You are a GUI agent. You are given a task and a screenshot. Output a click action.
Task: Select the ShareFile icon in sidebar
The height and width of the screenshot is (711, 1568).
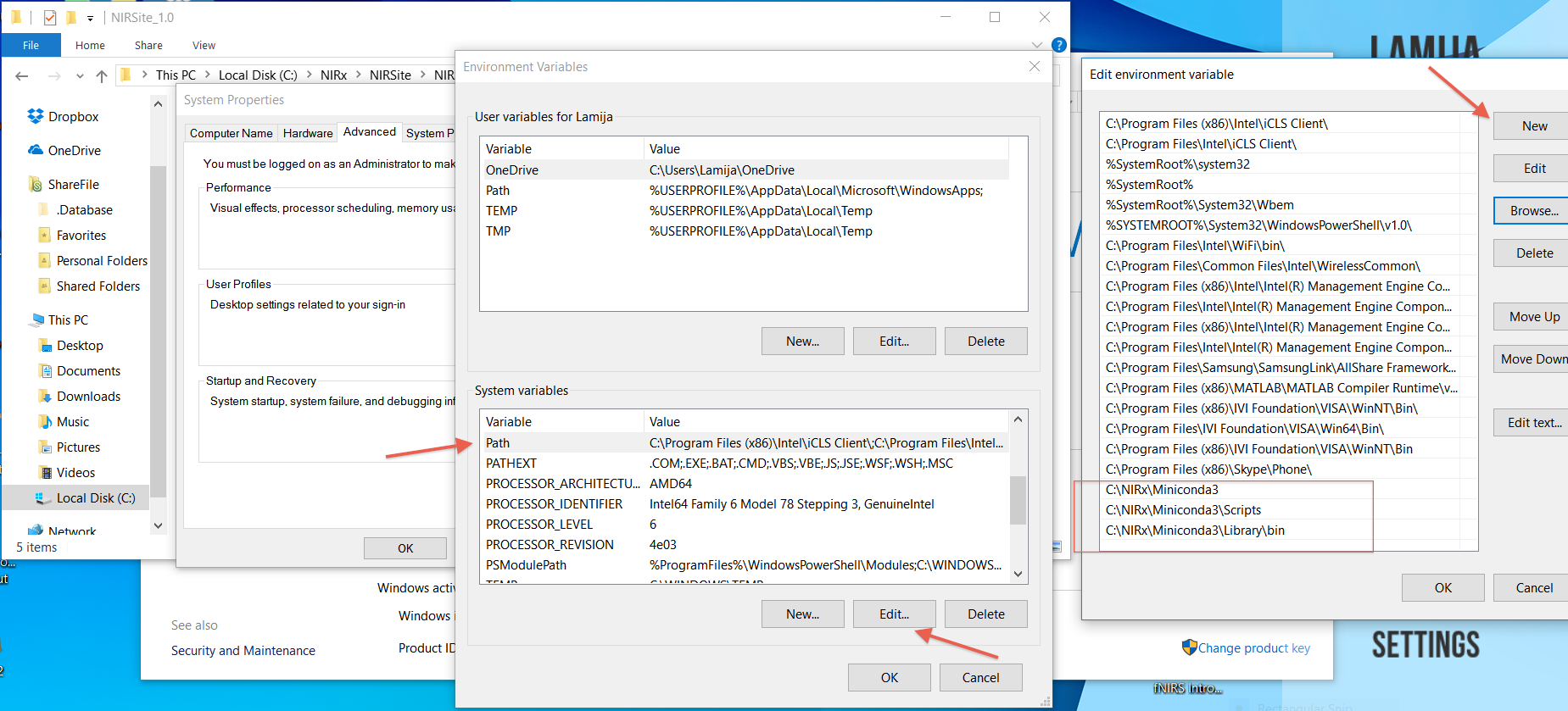click(x=35, y=184)
